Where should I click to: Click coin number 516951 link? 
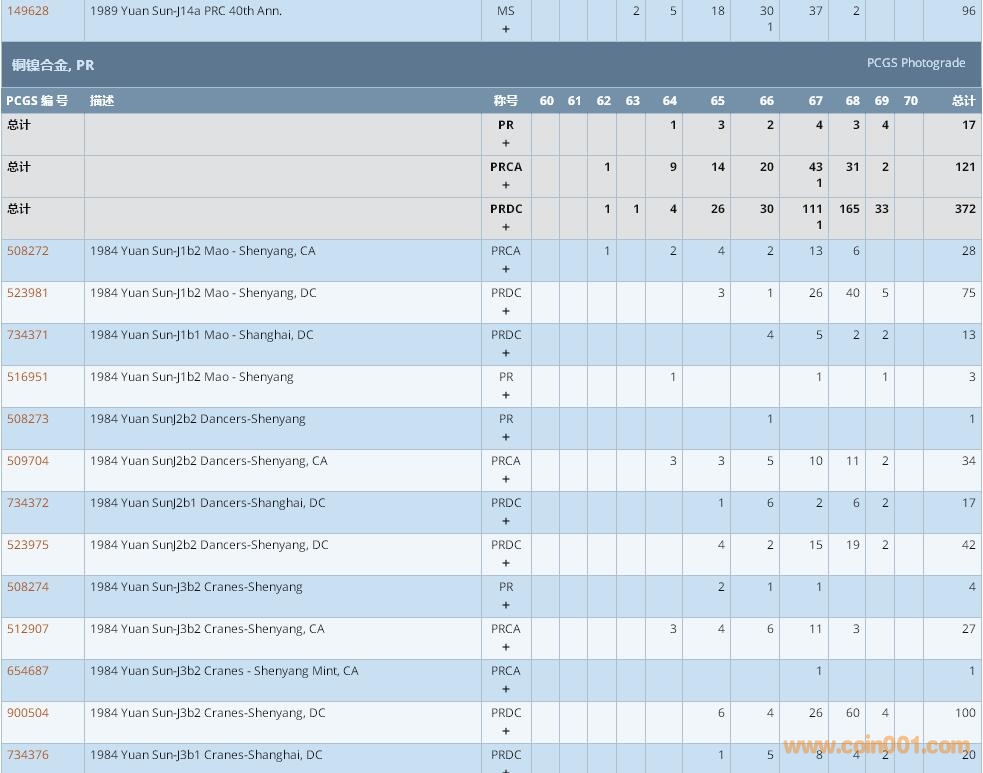point(27,377)
